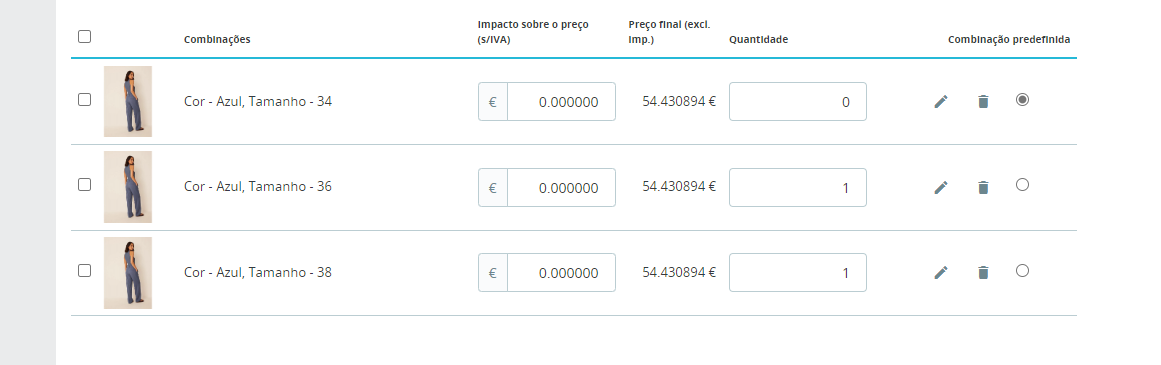The image size is (1161, 365).
Task: Delete the Tamanho 34 combination
Action: click(983, 102)
